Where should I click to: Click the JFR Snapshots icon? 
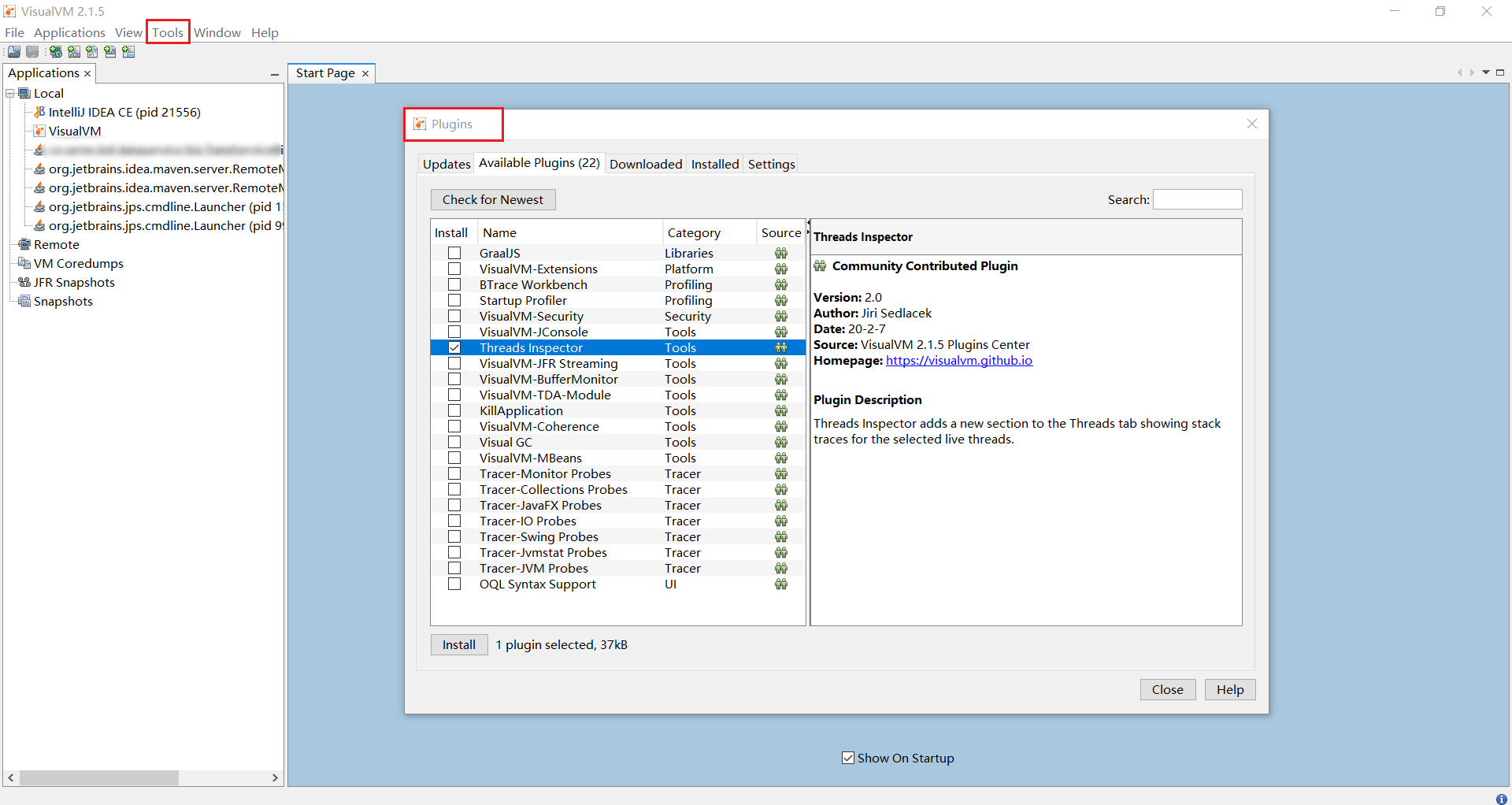(24, 282)
